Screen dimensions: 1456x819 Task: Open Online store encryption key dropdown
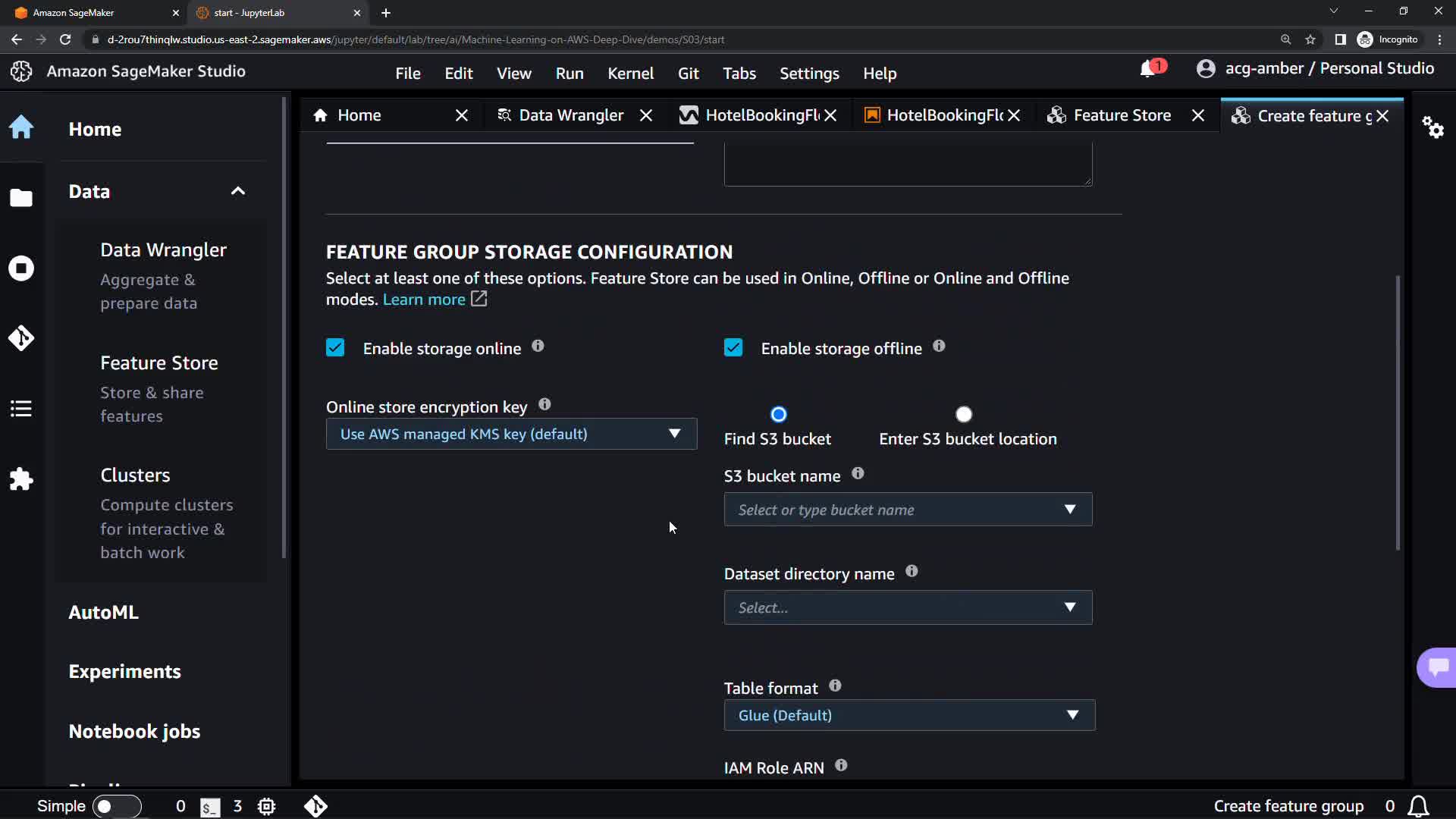pyautogui.click(x=511, y=434)
